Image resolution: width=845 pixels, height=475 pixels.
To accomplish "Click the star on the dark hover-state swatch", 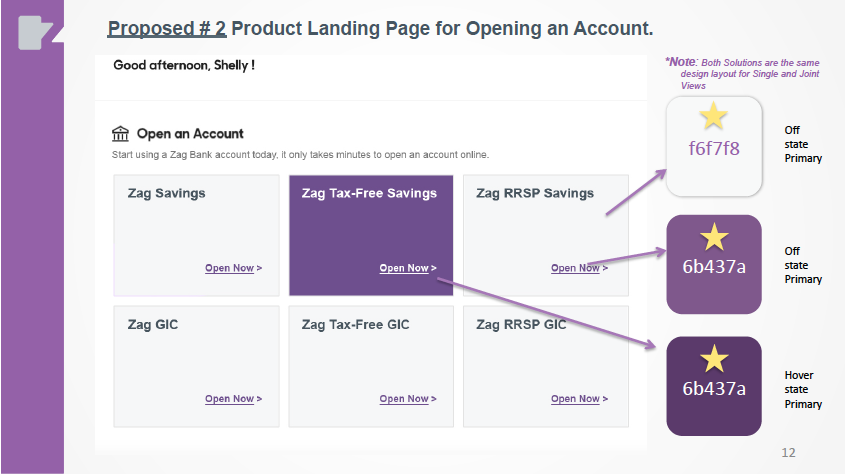I will coord(714,359).
